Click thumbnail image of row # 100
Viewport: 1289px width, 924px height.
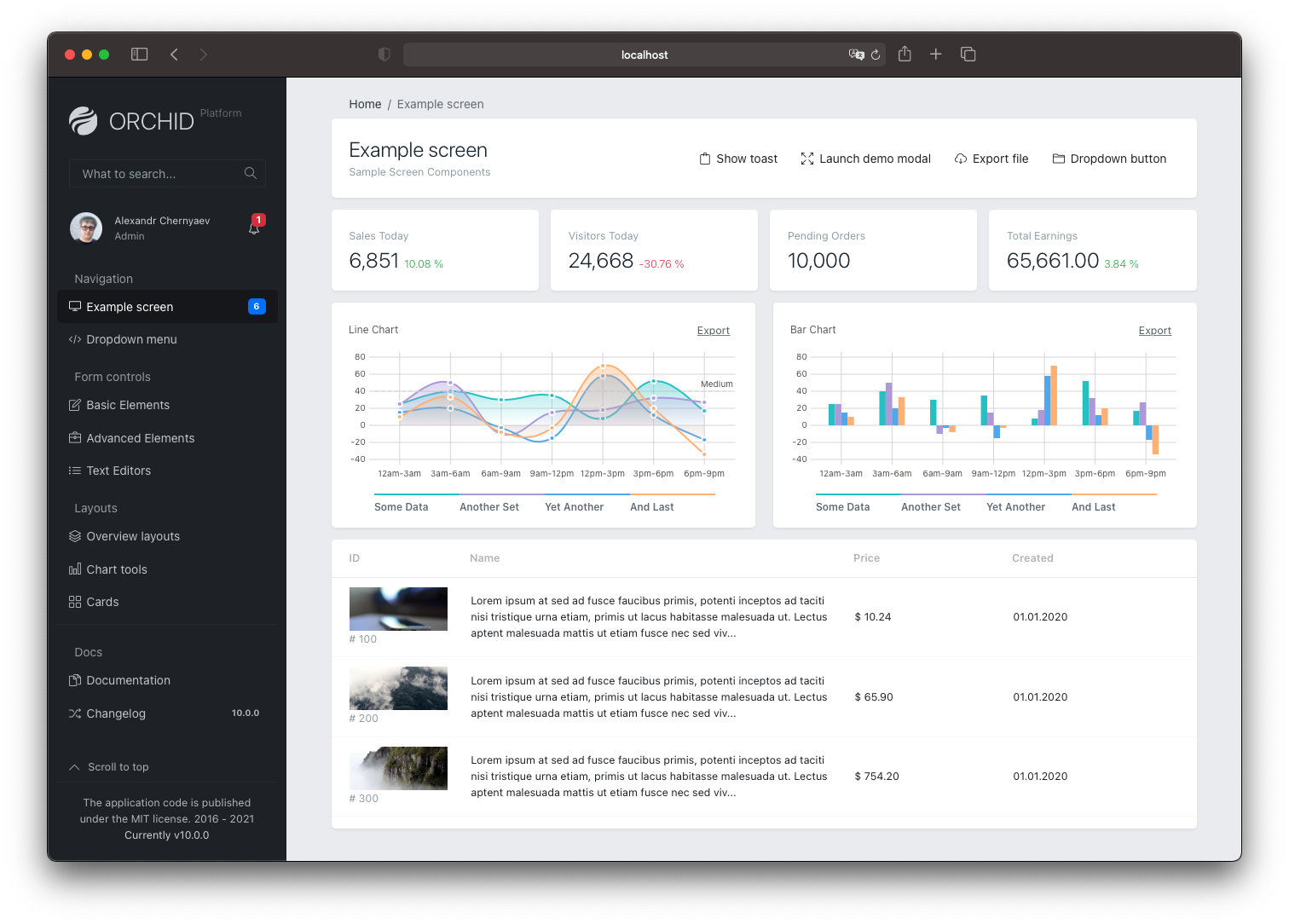[x=398, y=609]
